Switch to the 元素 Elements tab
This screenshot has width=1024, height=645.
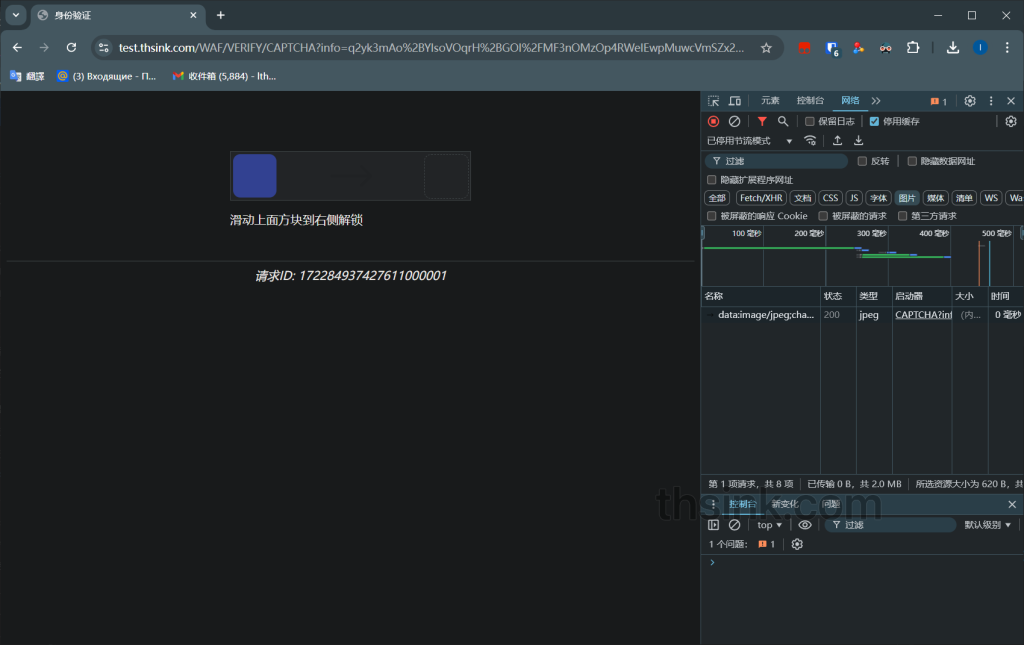[768, 100]
